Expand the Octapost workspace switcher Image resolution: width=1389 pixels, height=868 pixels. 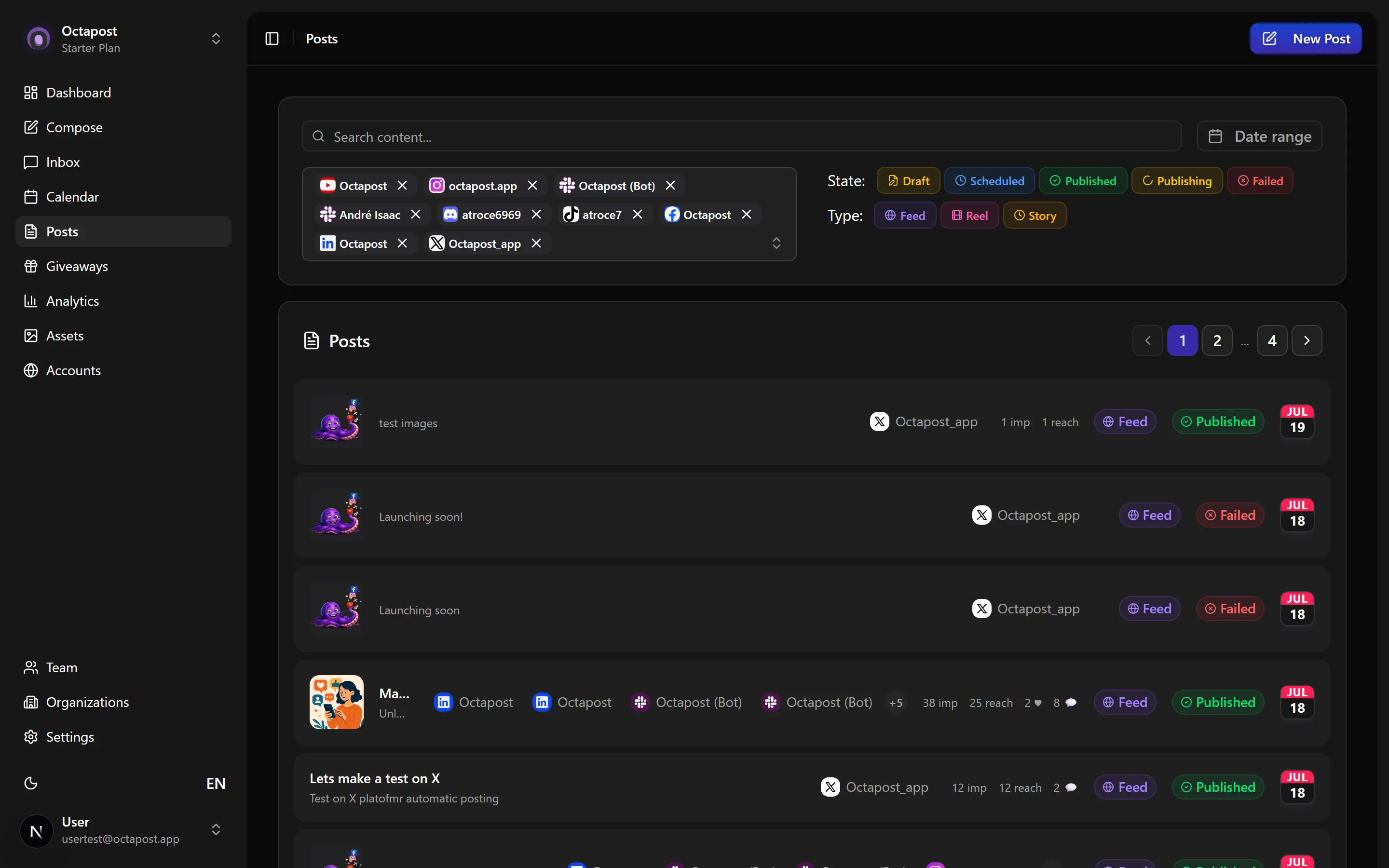216,39
